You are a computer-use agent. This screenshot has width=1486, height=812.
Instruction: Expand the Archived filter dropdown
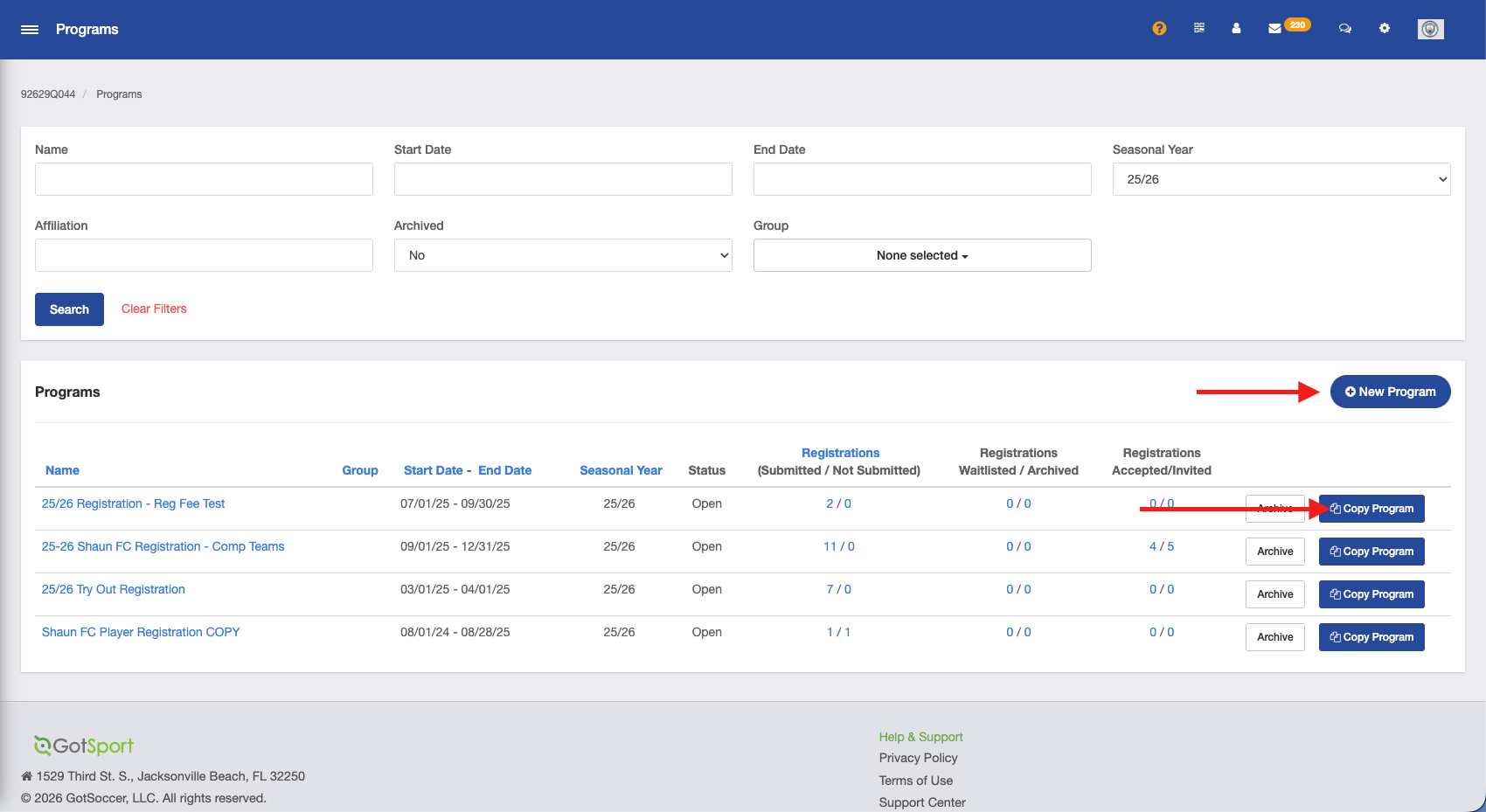click(563, 255)
